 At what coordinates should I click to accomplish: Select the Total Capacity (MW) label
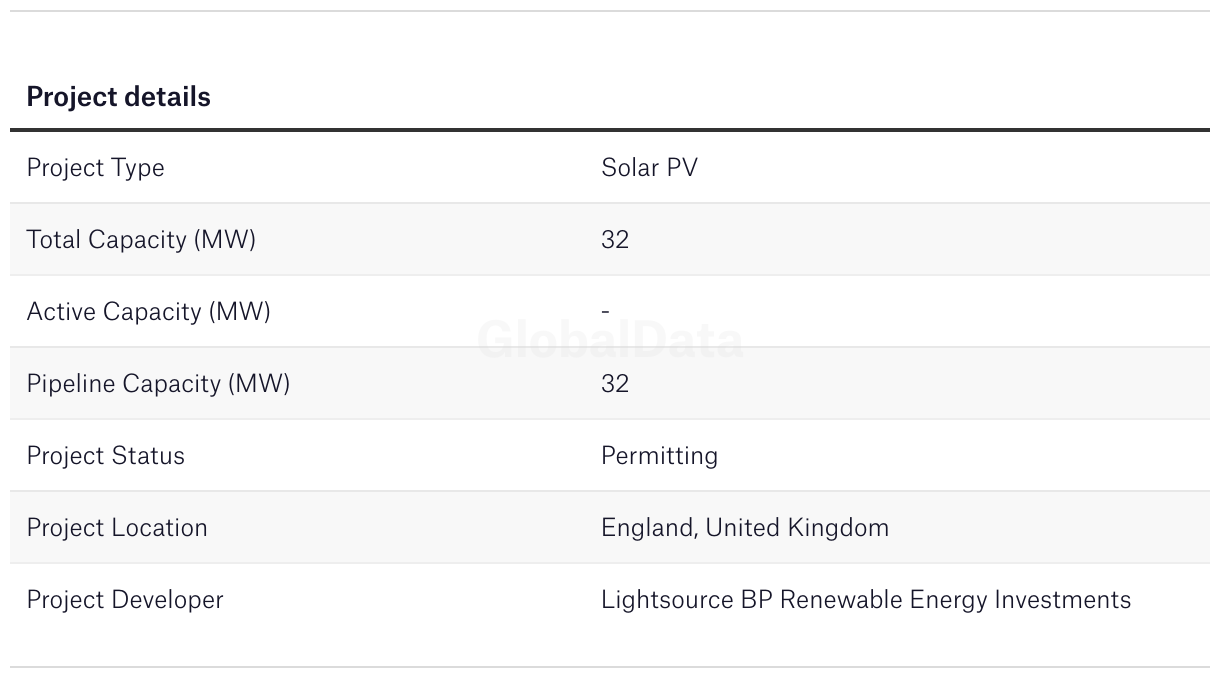[x=141, y=240]
